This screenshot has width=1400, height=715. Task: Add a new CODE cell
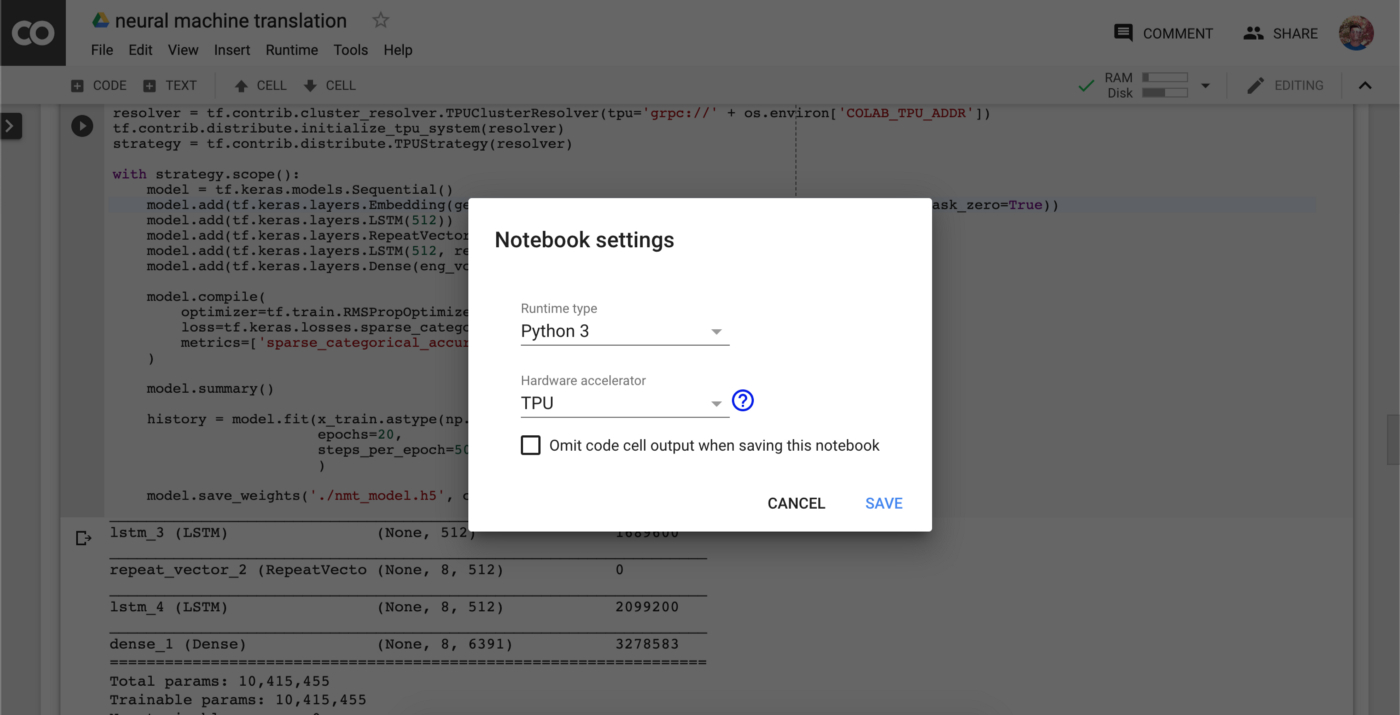click(x=98, y=86)
